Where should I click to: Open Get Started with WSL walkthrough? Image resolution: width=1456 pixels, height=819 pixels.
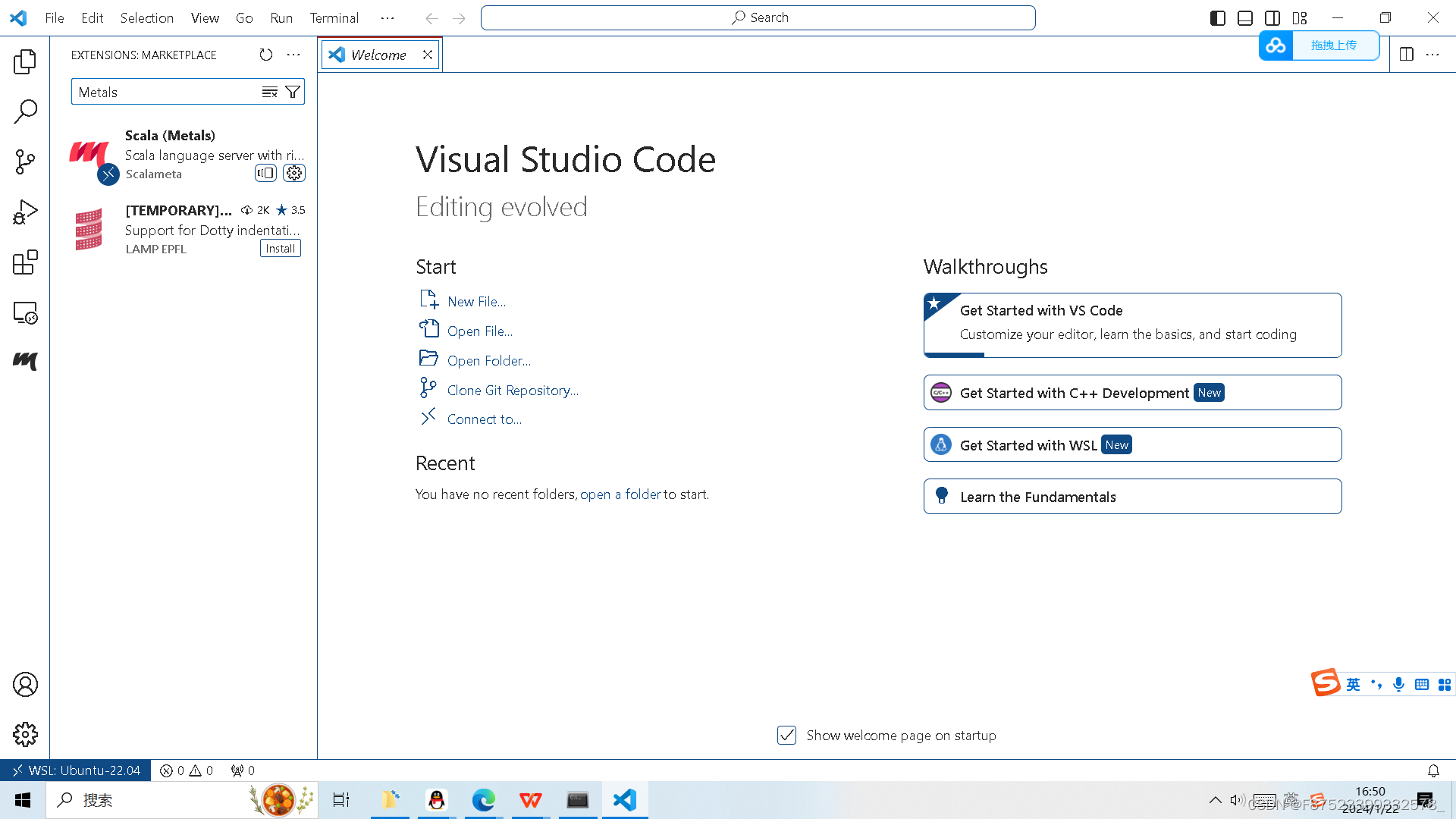tap(1132, 444)
